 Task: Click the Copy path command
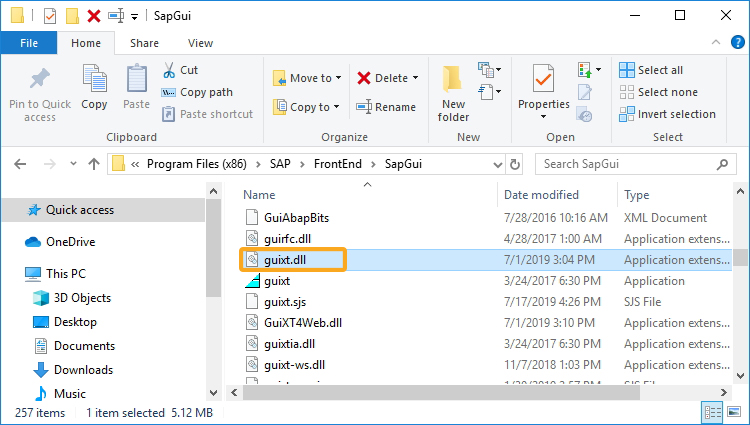point(197,92)
